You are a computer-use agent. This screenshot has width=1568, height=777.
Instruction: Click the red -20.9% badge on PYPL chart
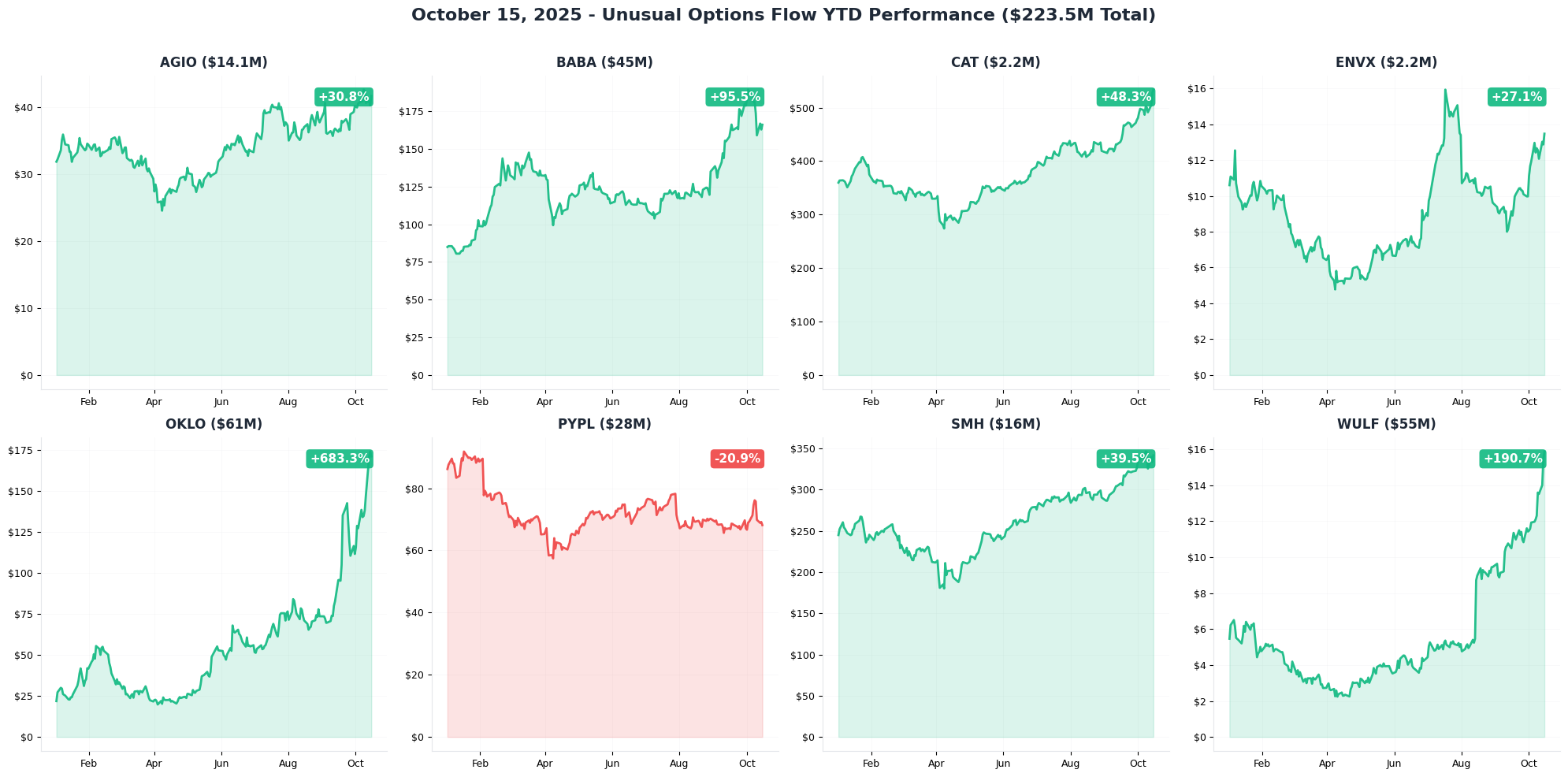737,459
